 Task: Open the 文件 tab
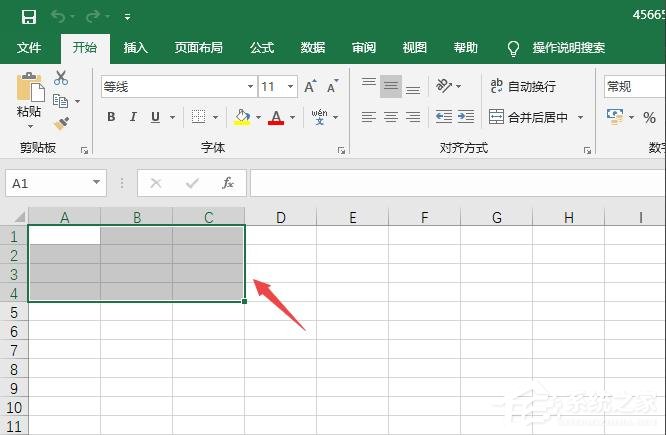click(x=29, y=48)
